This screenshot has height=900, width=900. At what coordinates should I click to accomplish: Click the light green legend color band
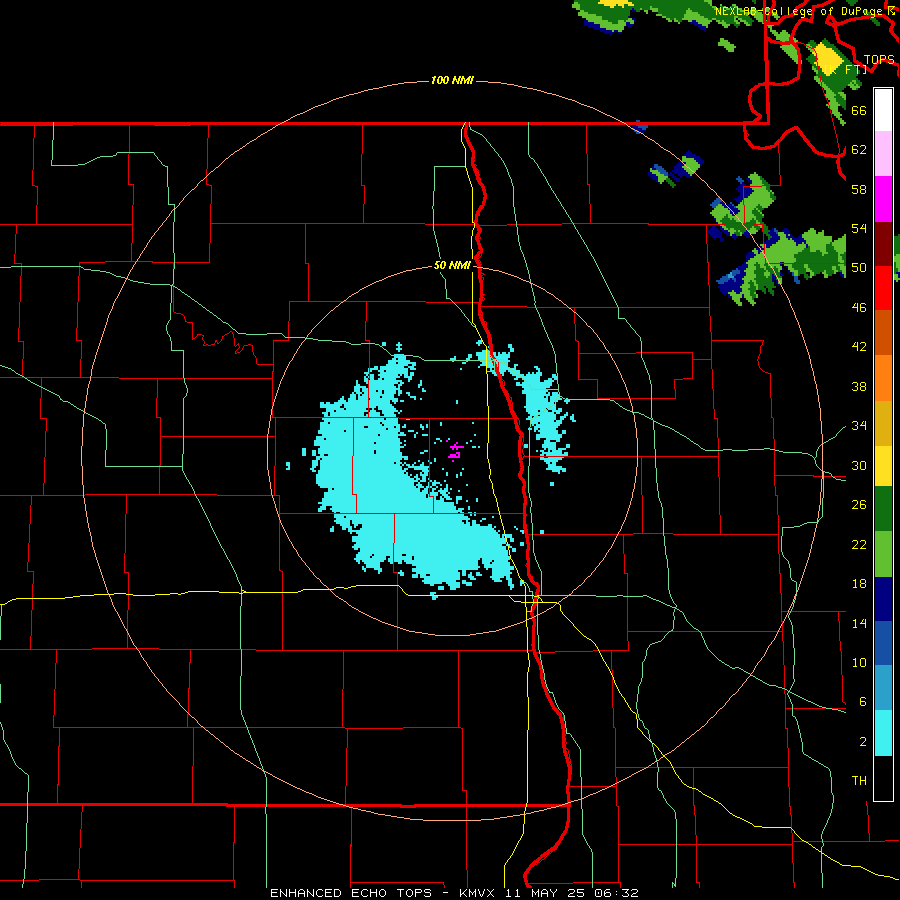pyautogui.click(x=883, y=554)
